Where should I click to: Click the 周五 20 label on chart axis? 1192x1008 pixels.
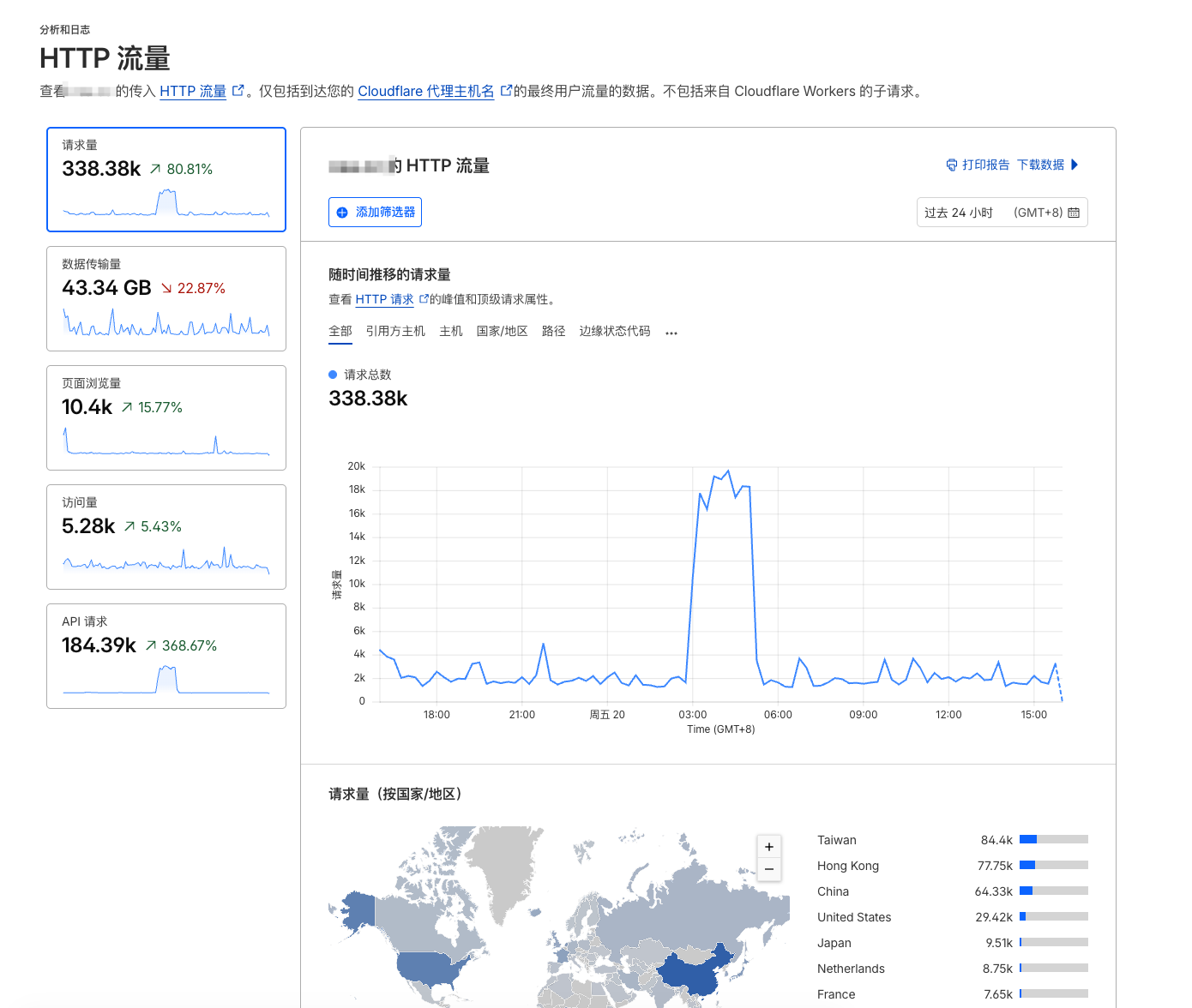[x=607, y=715]
